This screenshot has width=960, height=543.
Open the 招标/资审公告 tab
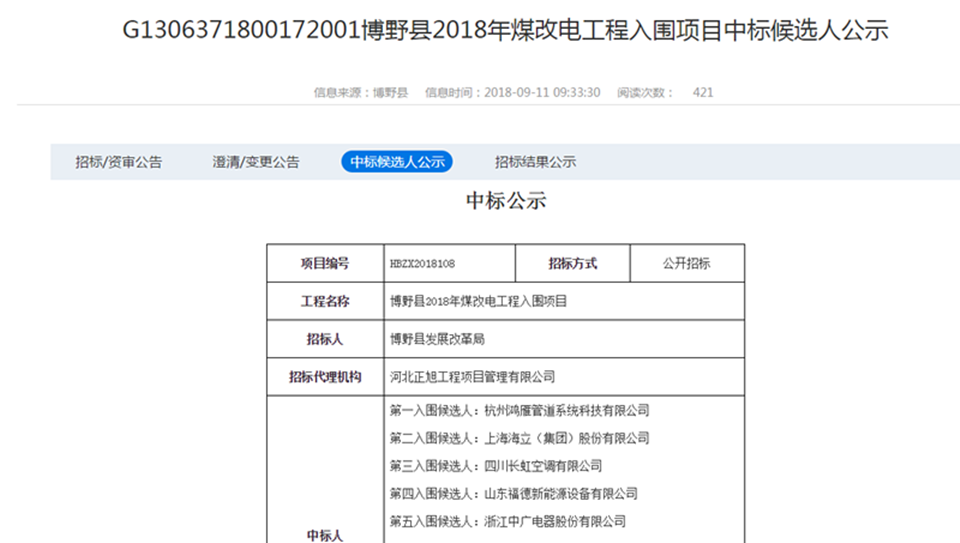click(x=119, y=162)
